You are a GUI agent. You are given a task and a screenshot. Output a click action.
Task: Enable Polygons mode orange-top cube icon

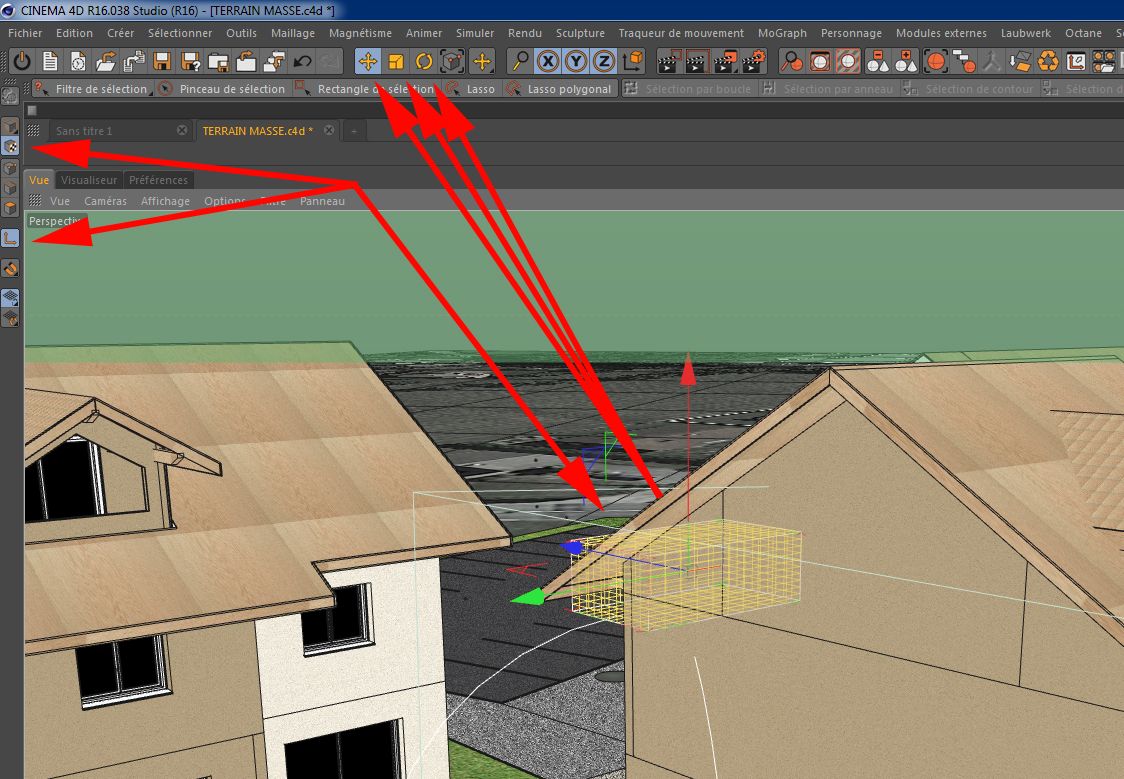pos(10,209)
